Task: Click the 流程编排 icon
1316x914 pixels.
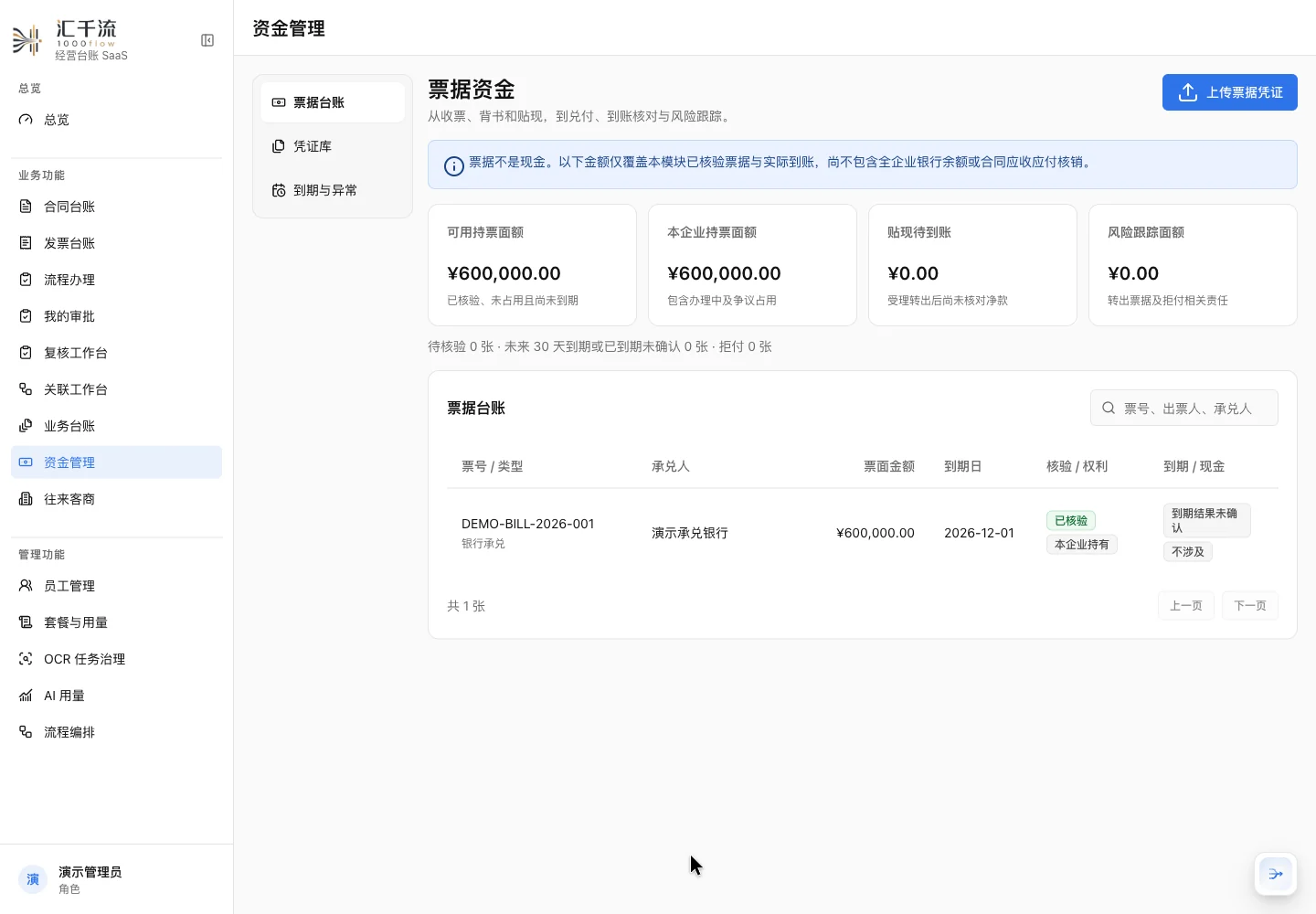Action: pyautogui.click(x=26, y=732)
